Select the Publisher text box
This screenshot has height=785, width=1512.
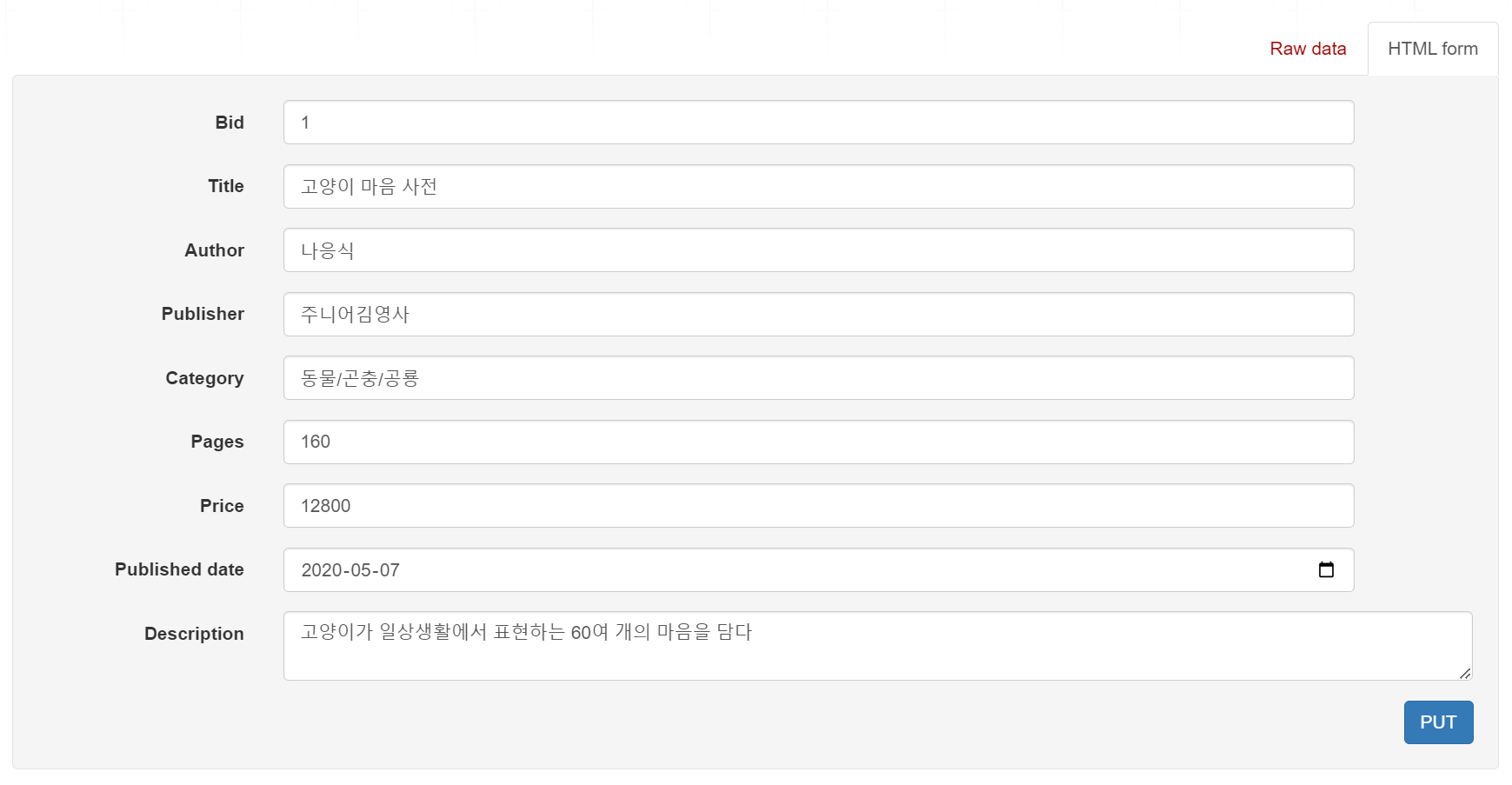pyautogui.click(x=818, y=314)
